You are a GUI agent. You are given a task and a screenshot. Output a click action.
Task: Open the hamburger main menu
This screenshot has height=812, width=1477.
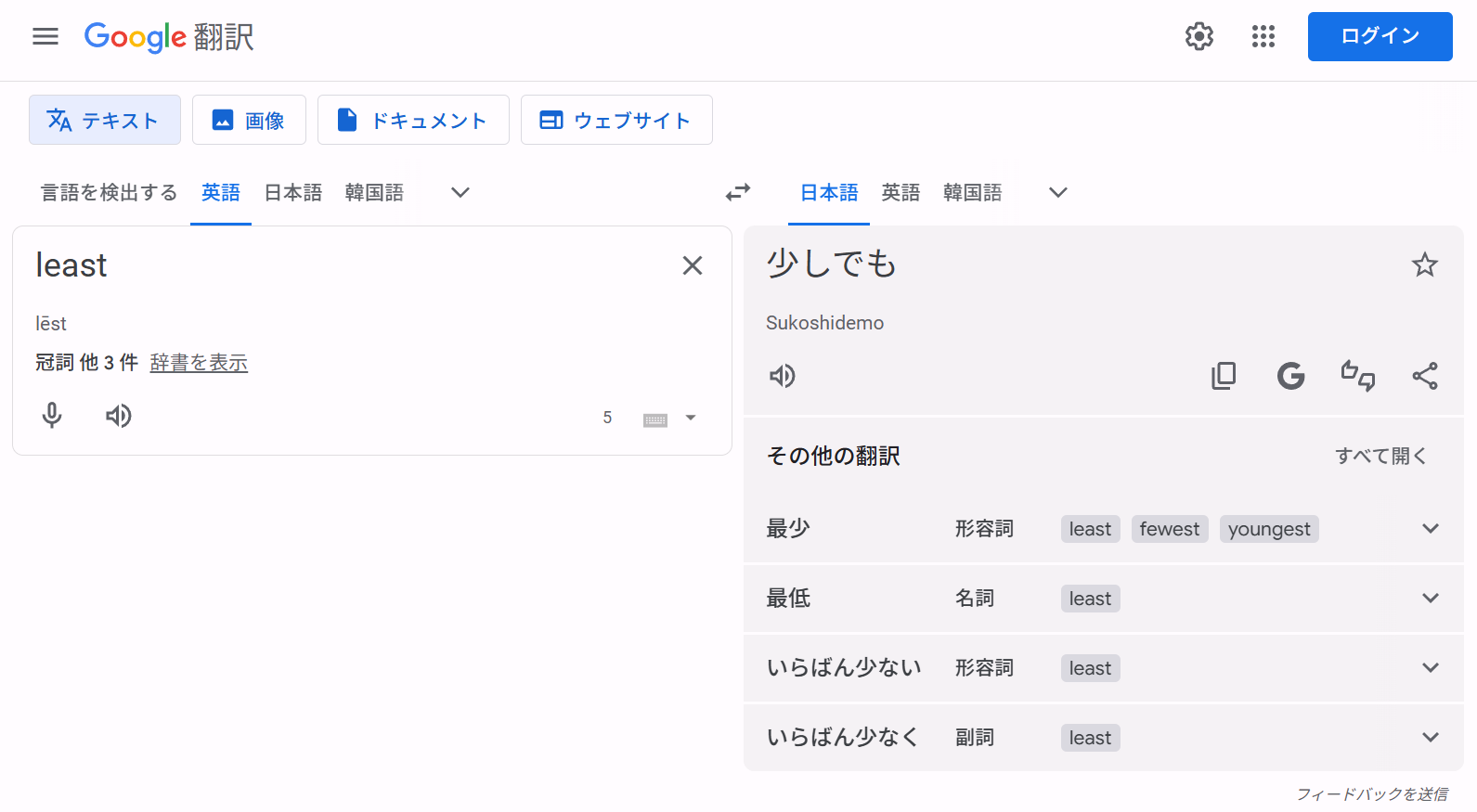[45, 36]
